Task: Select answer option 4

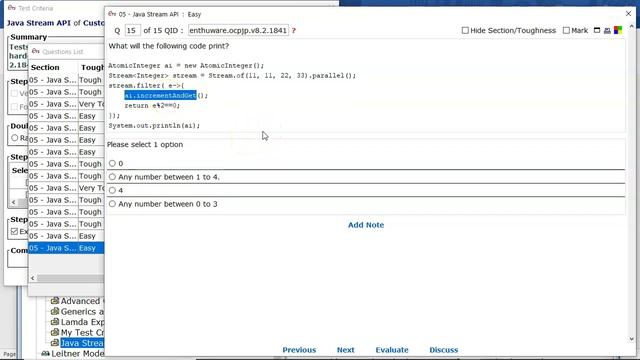Action: coord(112,190)
